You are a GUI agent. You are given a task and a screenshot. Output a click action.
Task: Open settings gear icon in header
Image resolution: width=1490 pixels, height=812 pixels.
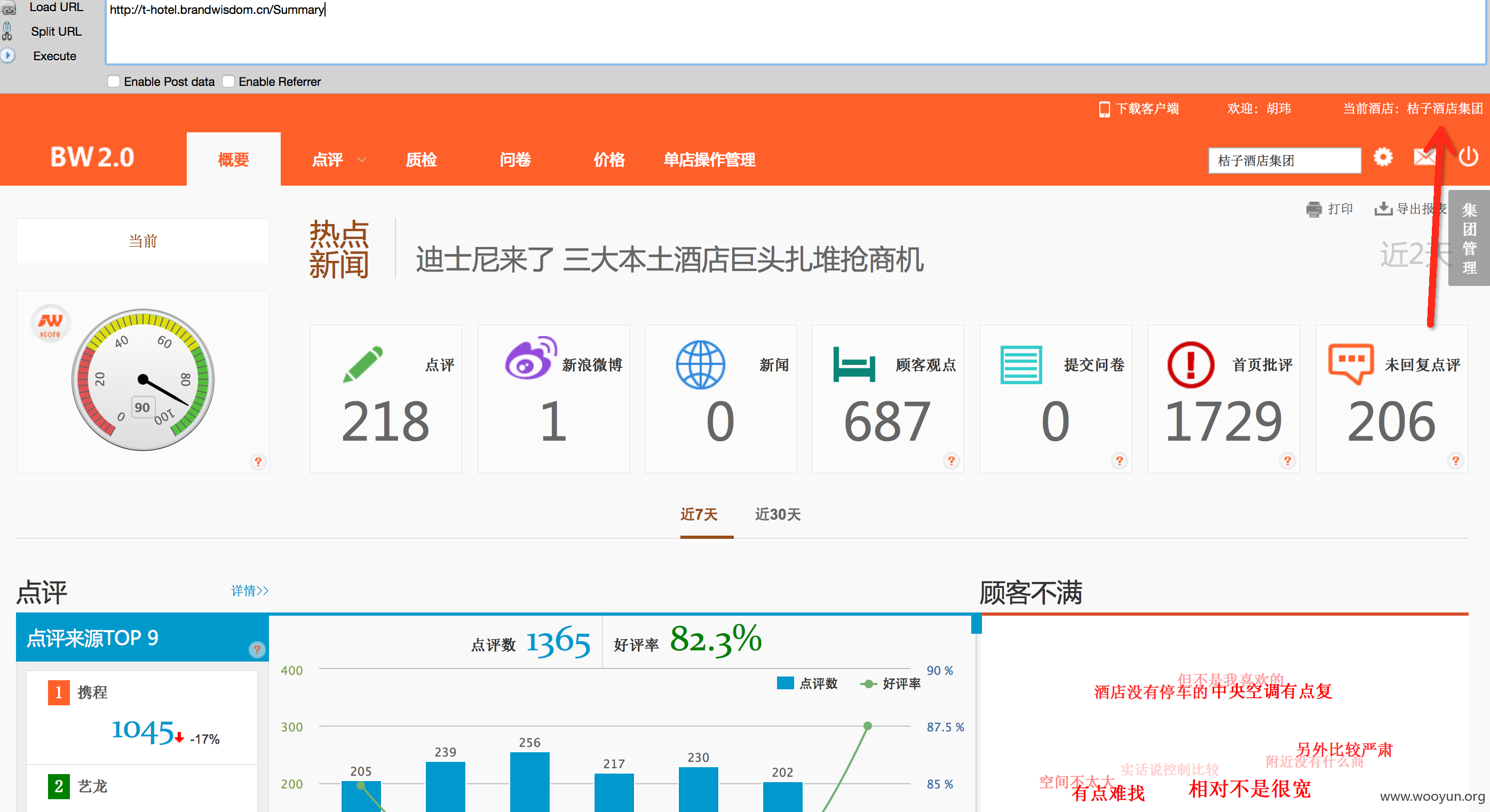coord(1382,158)
